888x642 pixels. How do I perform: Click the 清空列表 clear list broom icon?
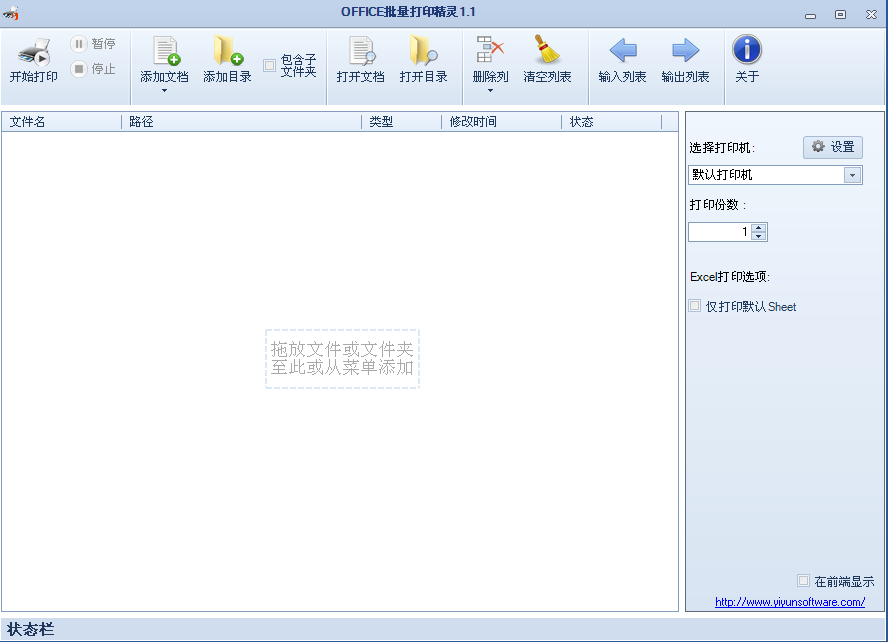(x=547, y=52)
